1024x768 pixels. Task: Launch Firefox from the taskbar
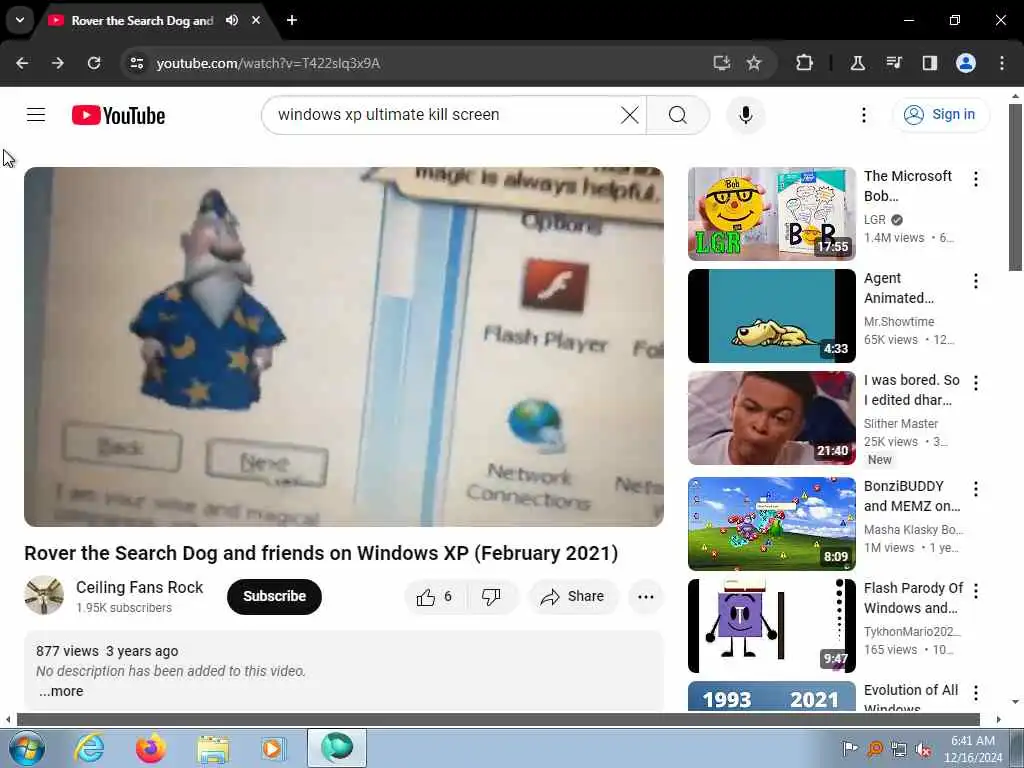pos(151,748)
